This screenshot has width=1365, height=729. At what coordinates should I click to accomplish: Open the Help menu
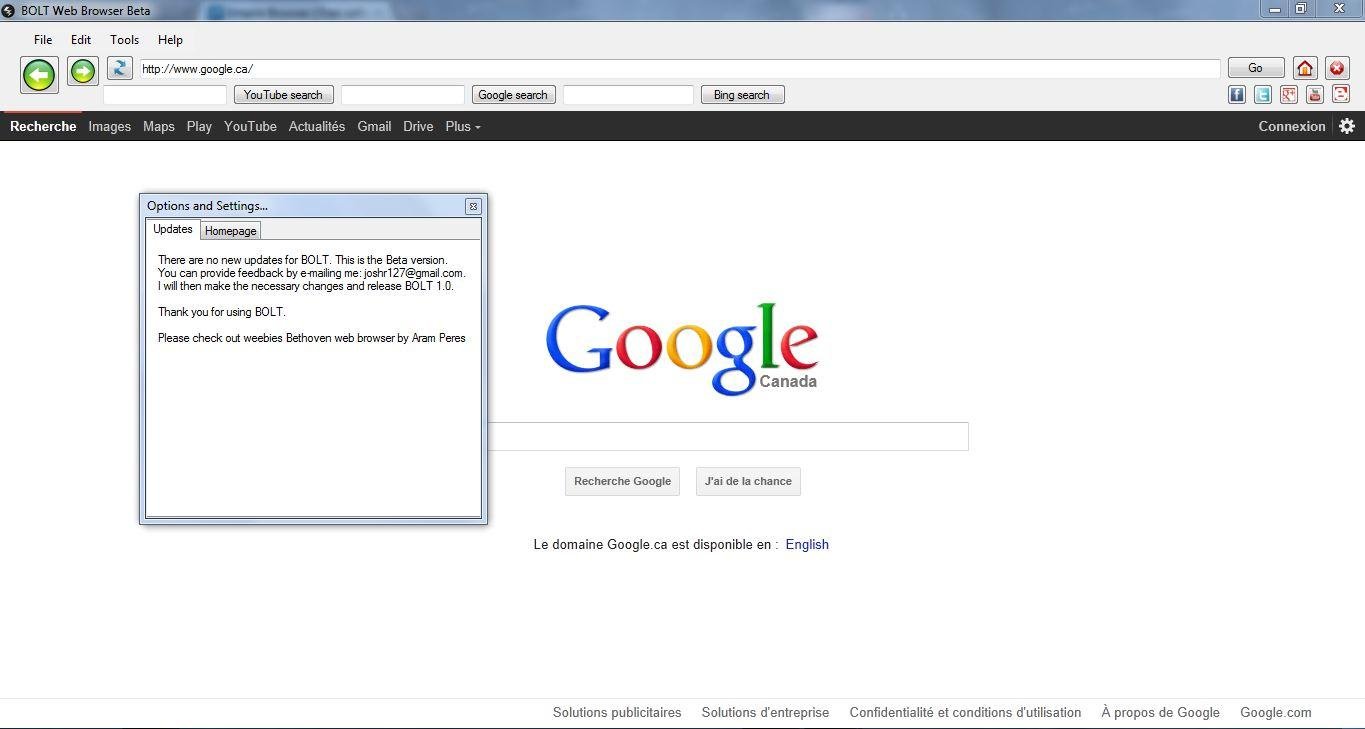click(170, 40)
